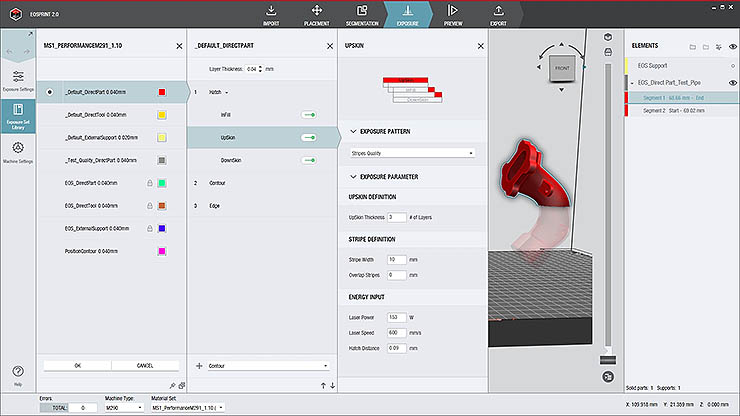
Task: Click the red _Default_DirectPart color swatch
Action: (162, 92)
